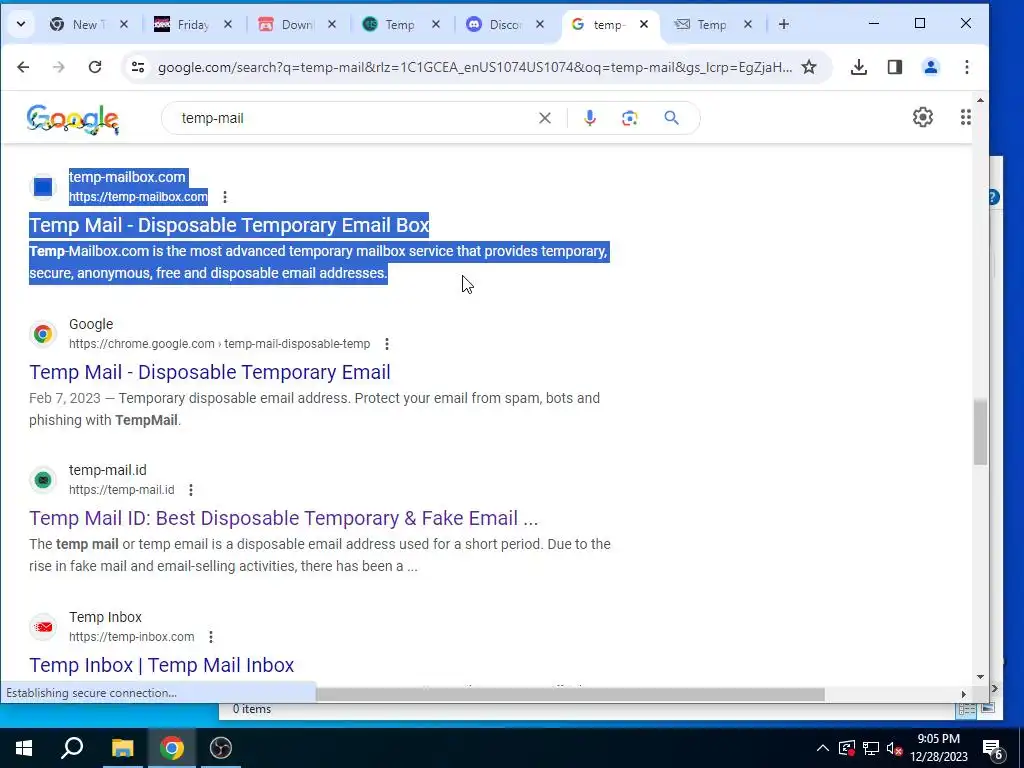Open more options for temp-mail.id result
1024x768 pixels.
(x=191, y=490)
